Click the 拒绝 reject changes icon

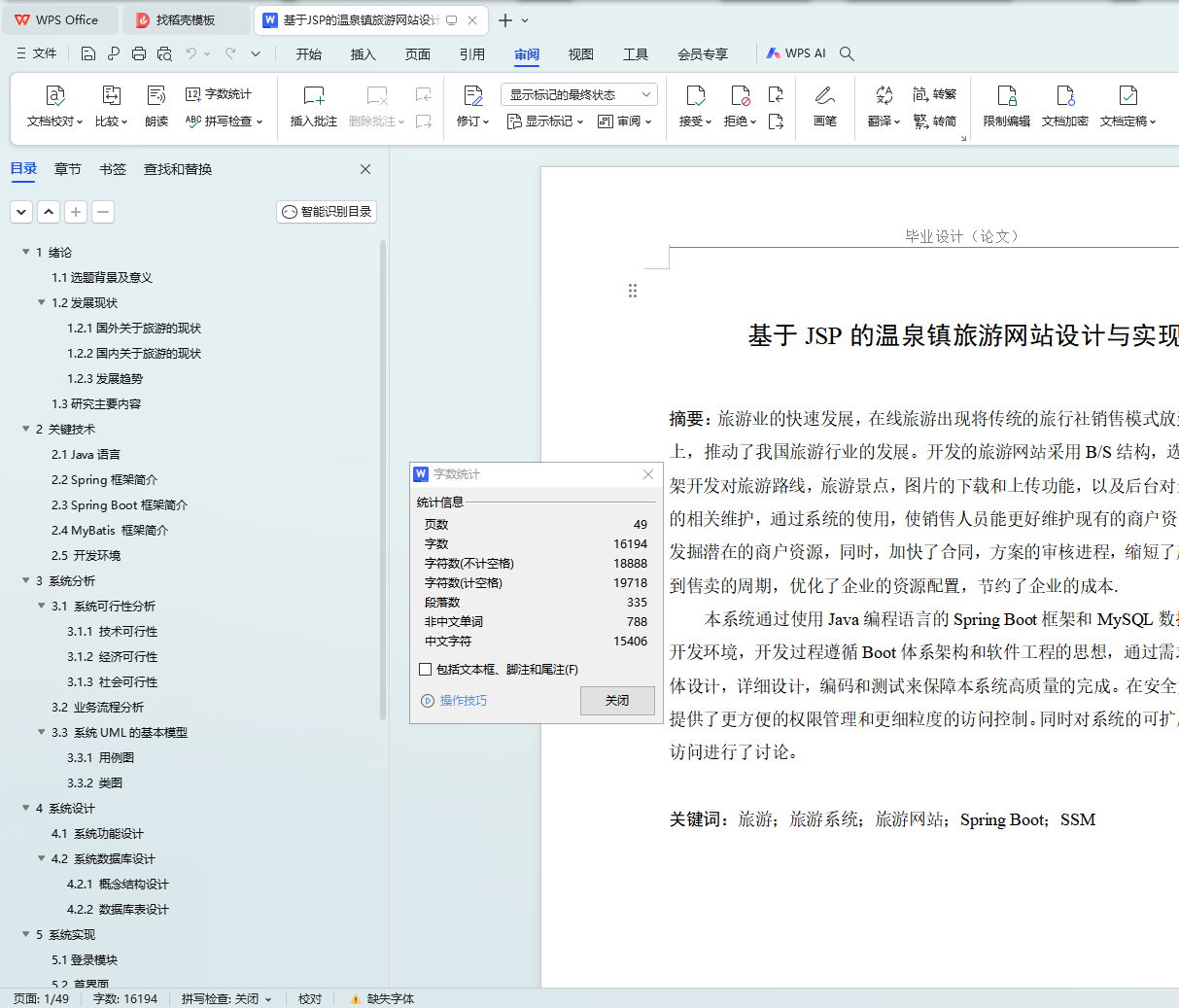[x=740, y=95]
